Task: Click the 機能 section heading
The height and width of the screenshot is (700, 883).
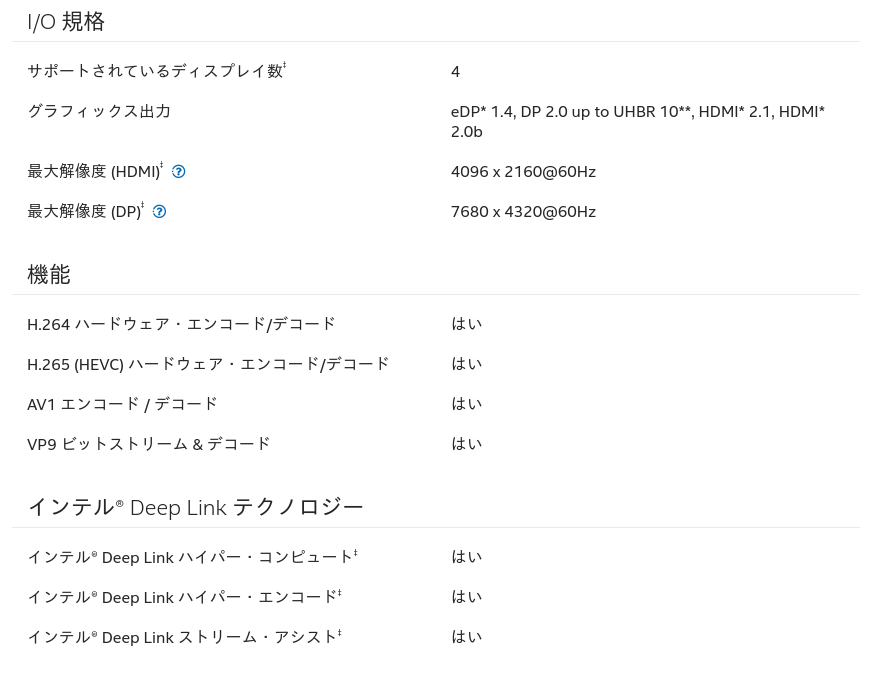Action: point(48,275)
